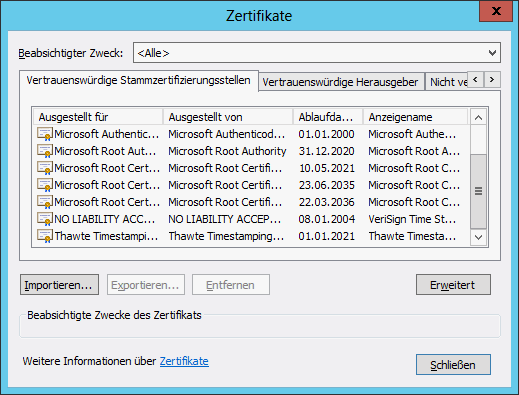519x395 pixels.
Task: Click display name Microsoft Root A...
Action: 414,151
